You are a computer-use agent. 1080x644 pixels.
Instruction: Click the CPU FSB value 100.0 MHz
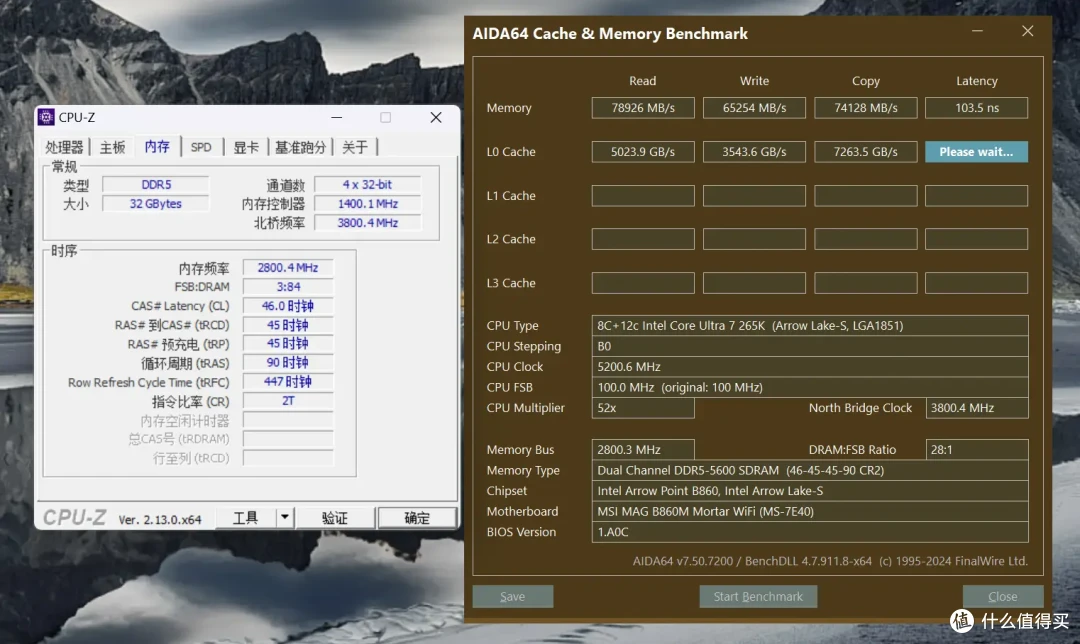point(810,388)
